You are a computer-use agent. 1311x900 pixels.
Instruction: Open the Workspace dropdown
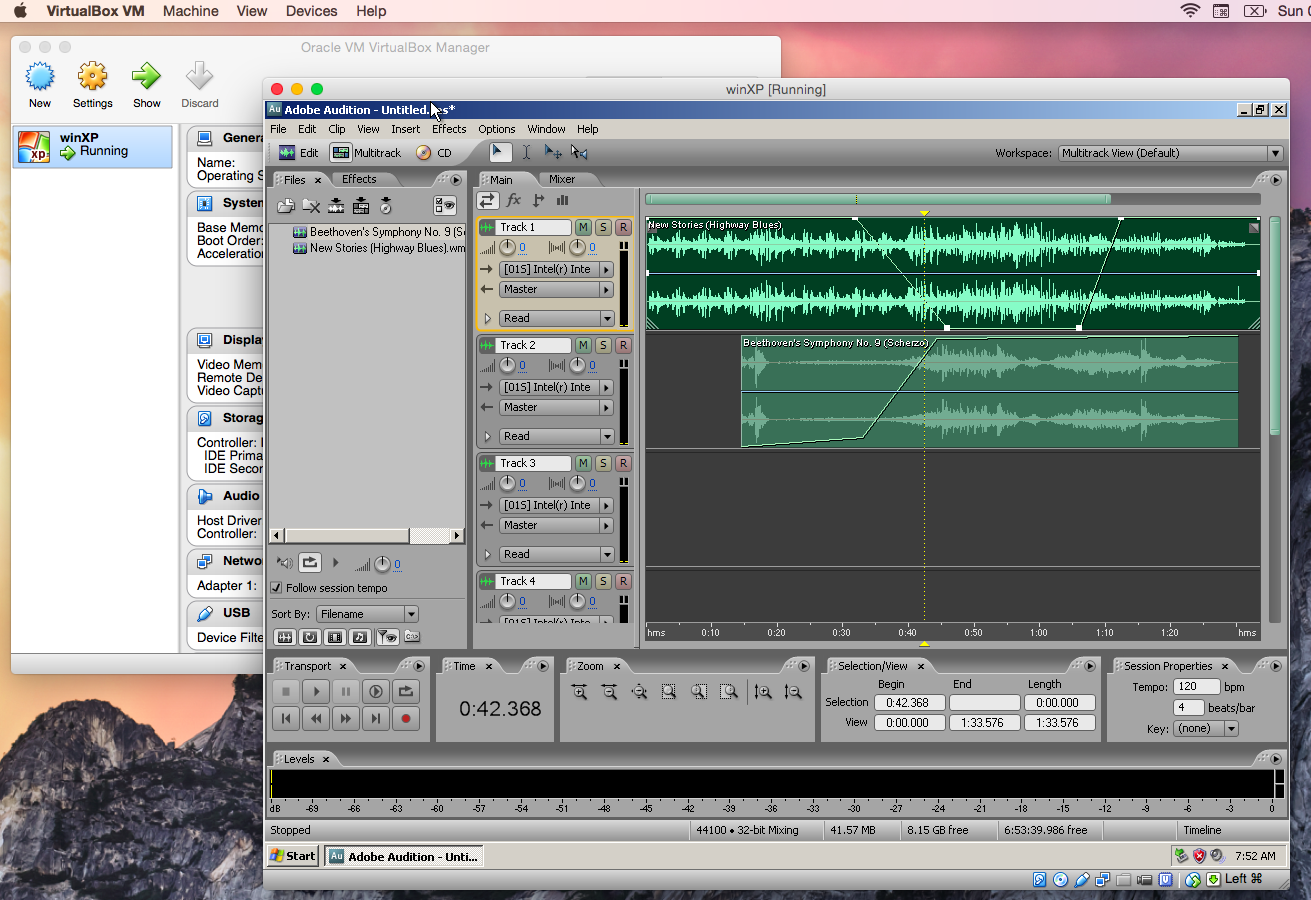pos(1170,153)
